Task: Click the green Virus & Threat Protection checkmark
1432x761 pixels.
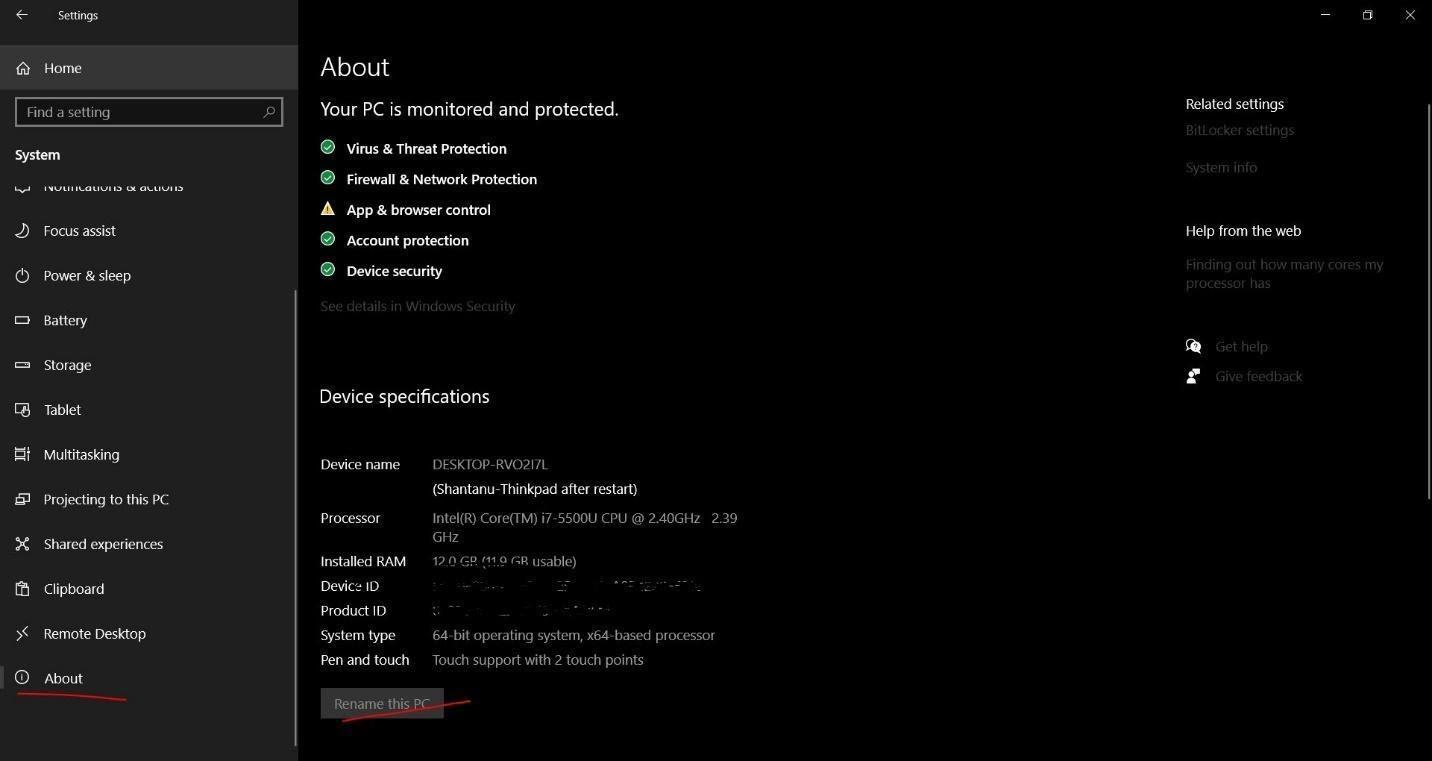Action: pos(328,147)
